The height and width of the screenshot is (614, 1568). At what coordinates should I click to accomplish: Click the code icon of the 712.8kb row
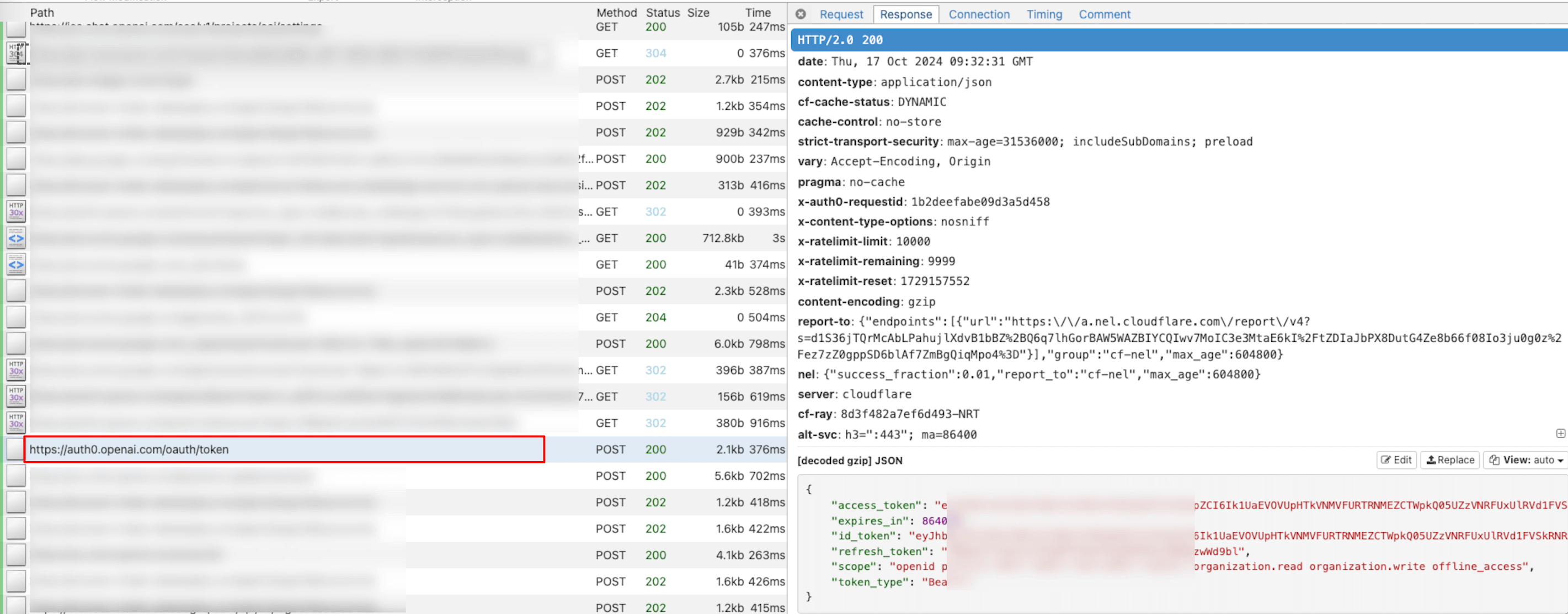coord(17,238)
